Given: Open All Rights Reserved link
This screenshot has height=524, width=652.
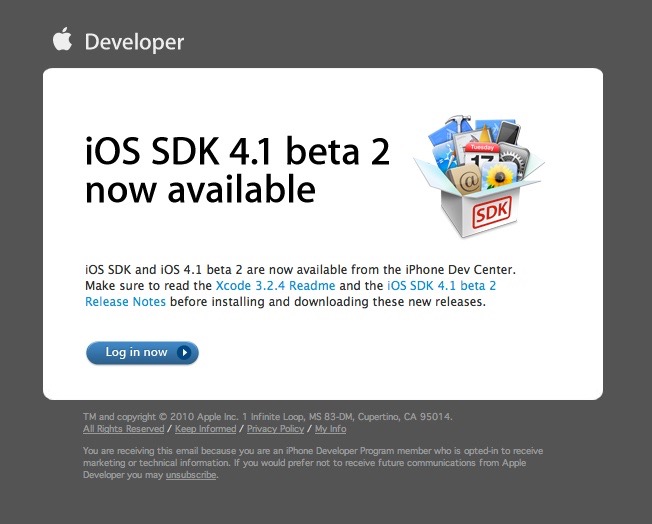Looking at the screenshot, I should point(123,429).
